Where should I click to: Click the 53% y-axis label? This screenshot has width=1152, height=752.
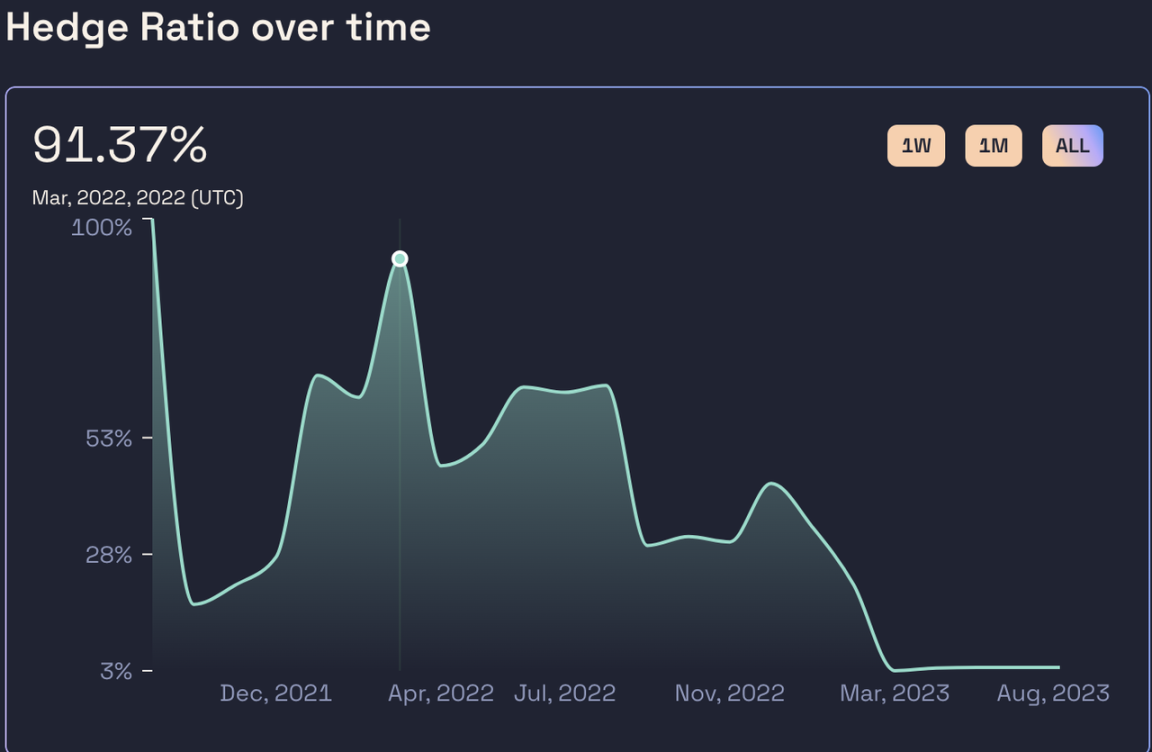[x=108, y=438]
